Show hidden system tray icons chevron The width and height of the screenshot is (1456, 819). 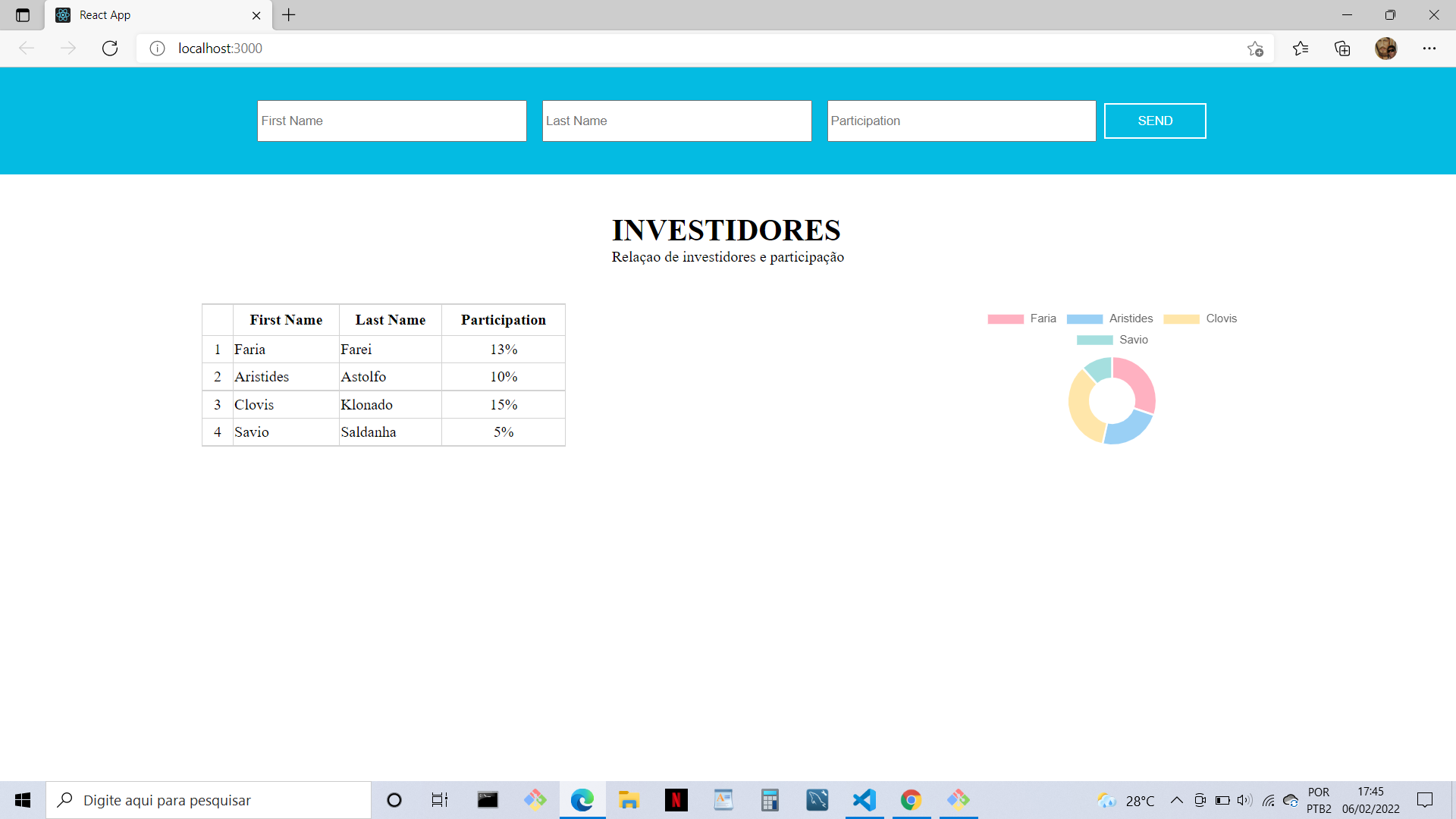[1176, 800]
